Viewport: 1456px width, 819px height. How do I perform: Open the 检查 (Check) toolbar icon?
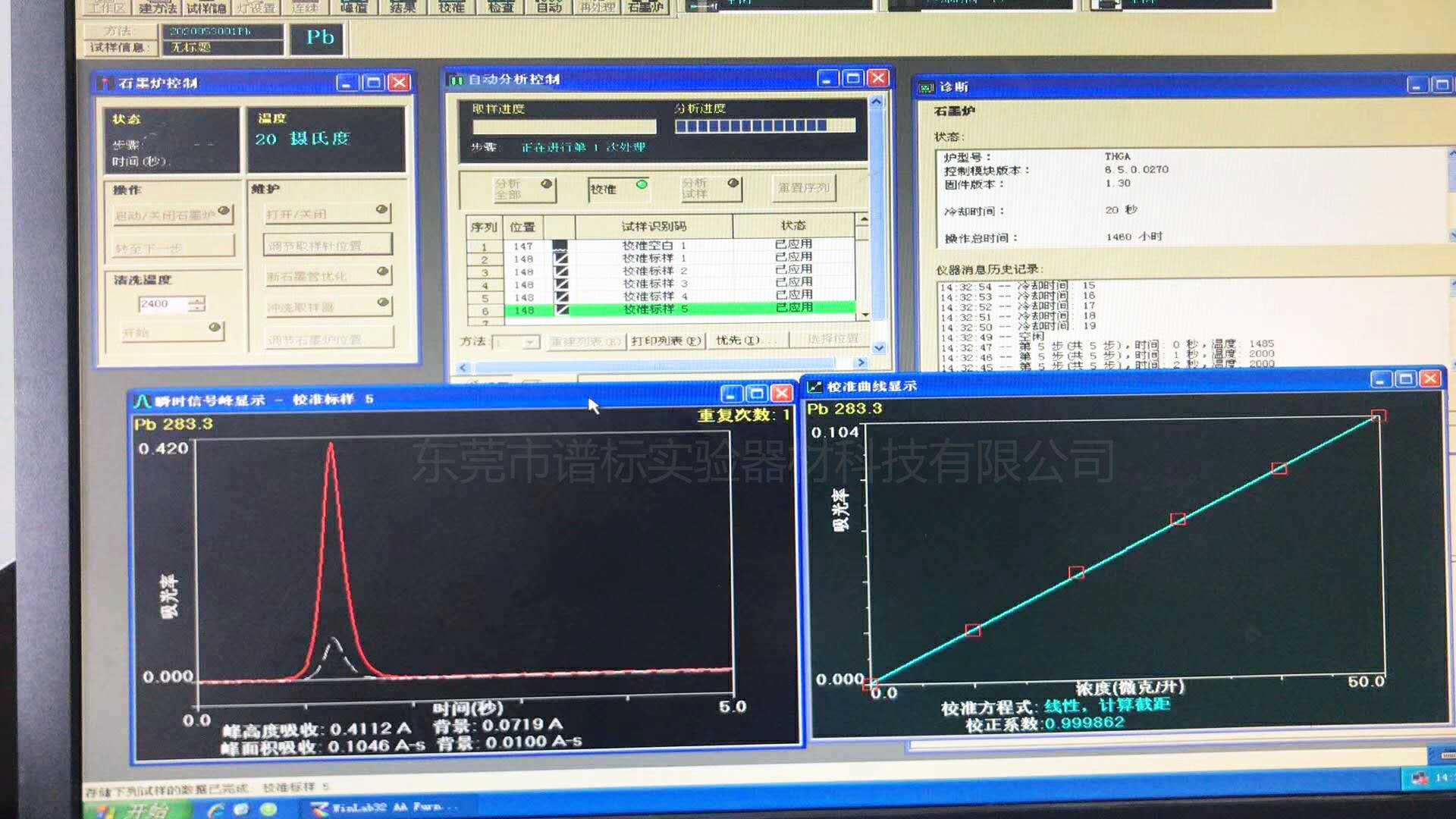tap(500, 7)
